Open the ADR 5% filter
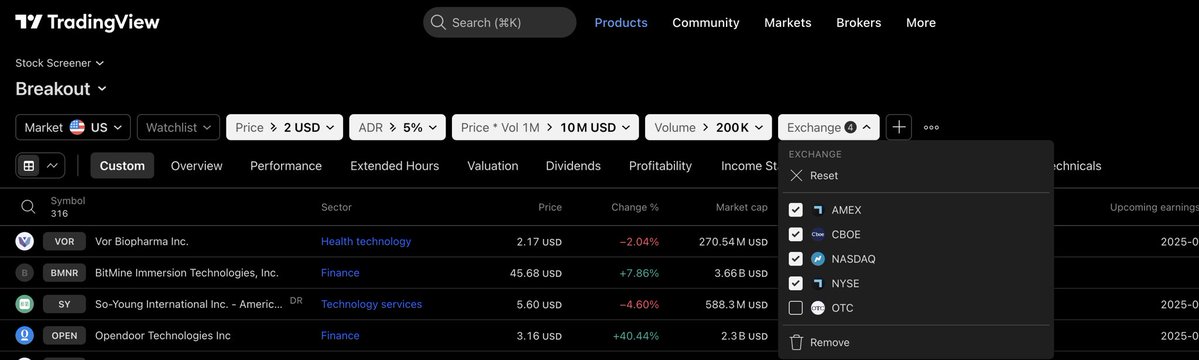Image resolution: width=1199 pixels, height=360 pixels. tap(397, 127)
